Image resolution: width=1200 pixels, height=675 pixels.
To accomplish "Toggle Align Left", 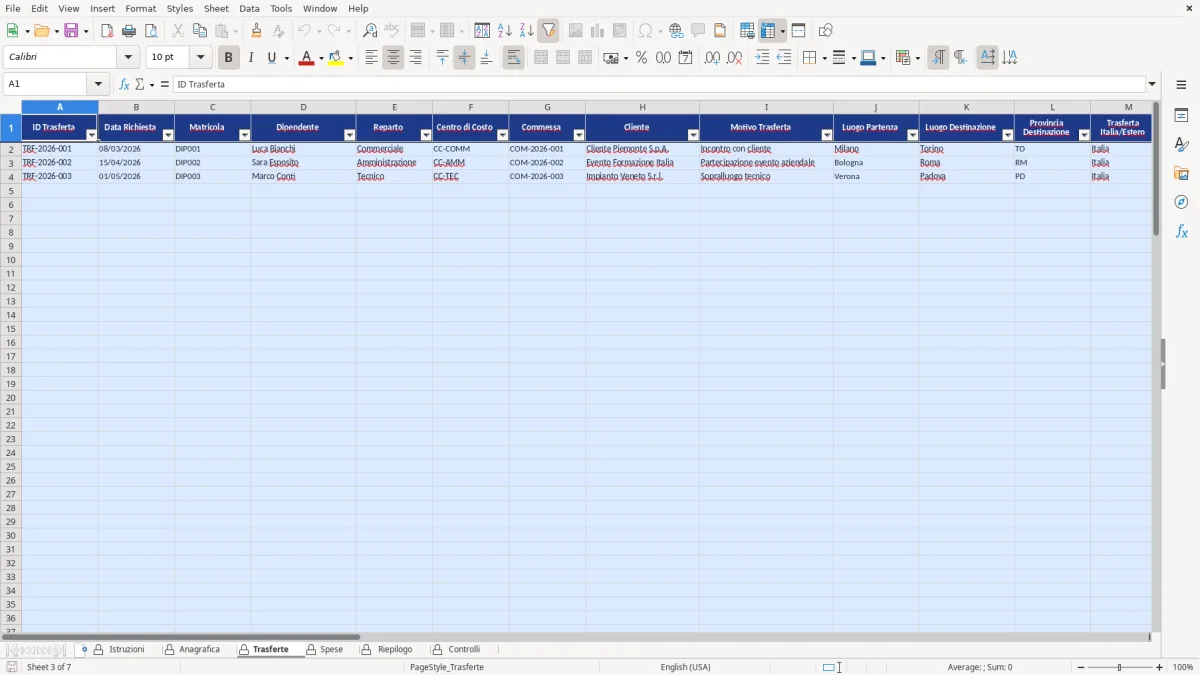I will point(371,58).
